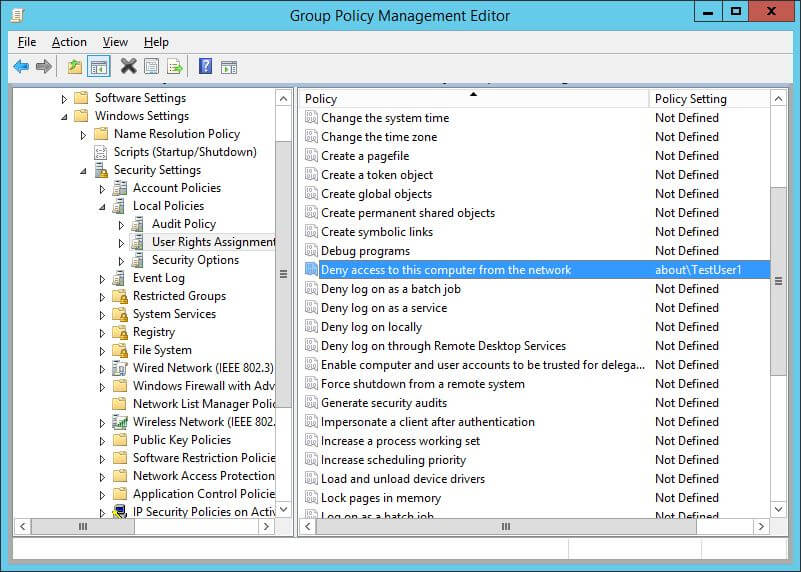Viewport: 801px width, 572px height.
Task: Click the Event Log node icon
Action: click(119, 278)
